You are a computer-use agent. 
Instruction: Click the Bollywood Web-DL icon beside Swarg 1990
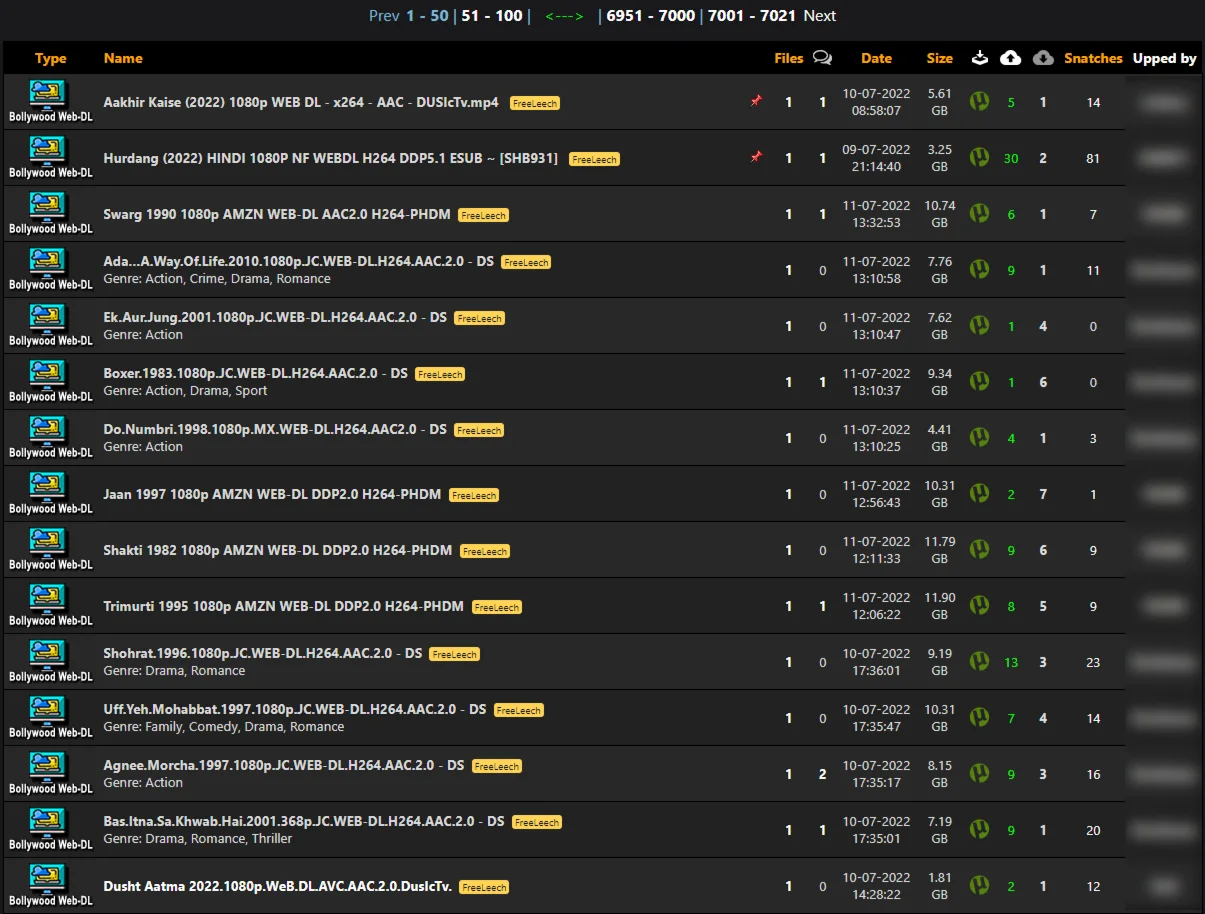click(50, 214)
